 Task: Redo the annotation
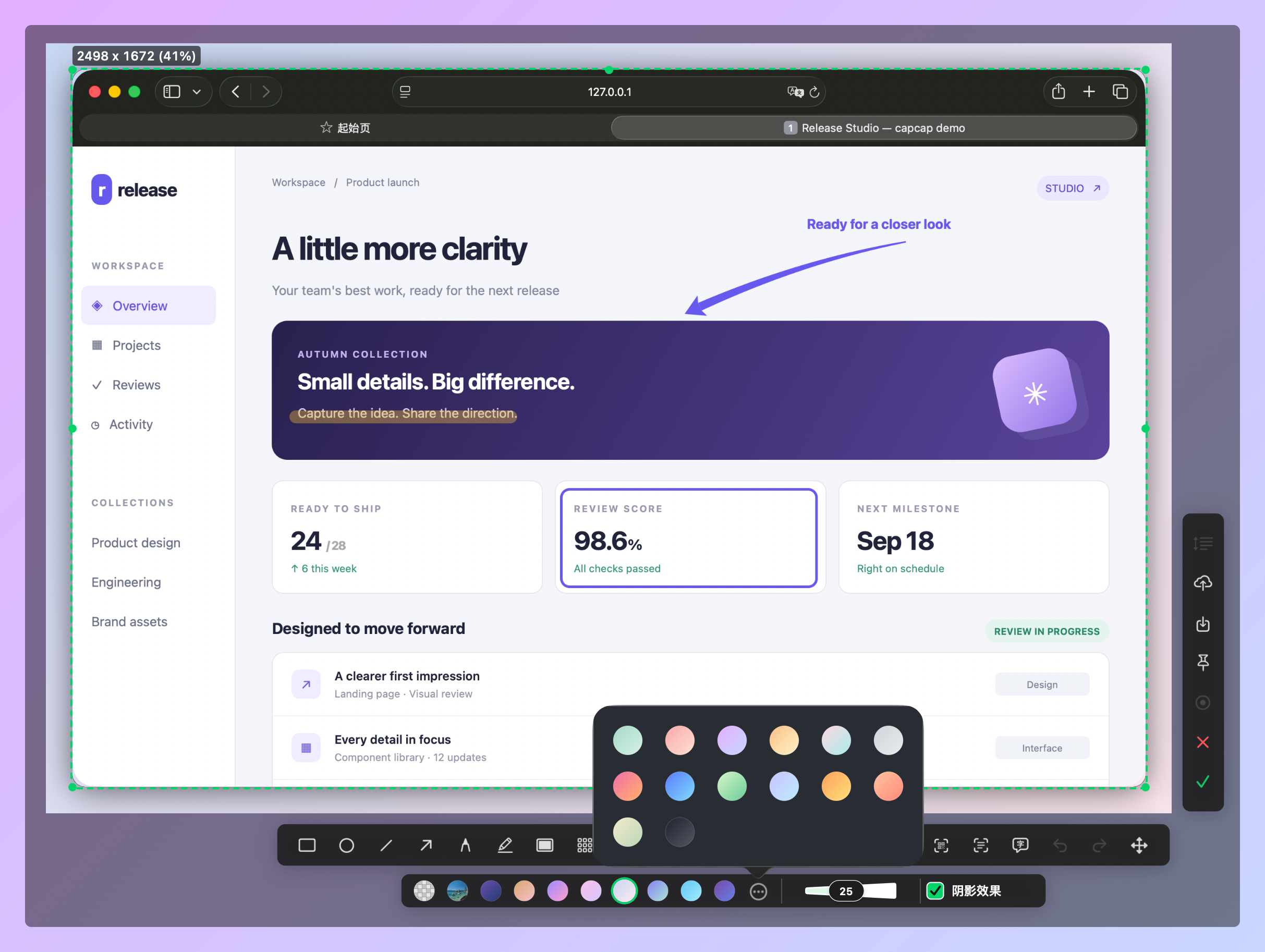(x=1099, y=845)
